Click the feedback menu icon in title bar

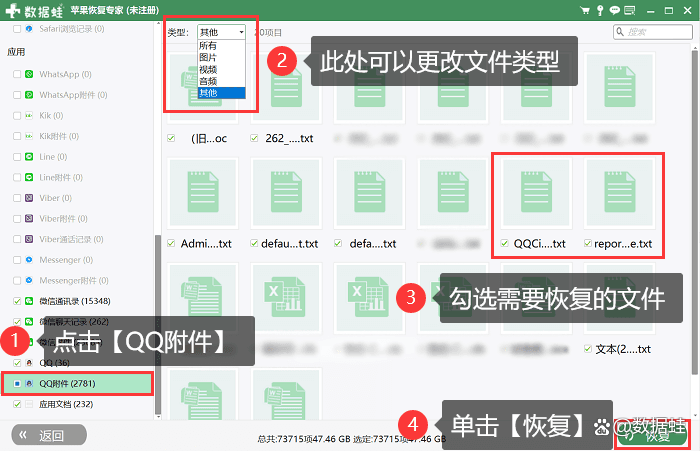point(629,10)
